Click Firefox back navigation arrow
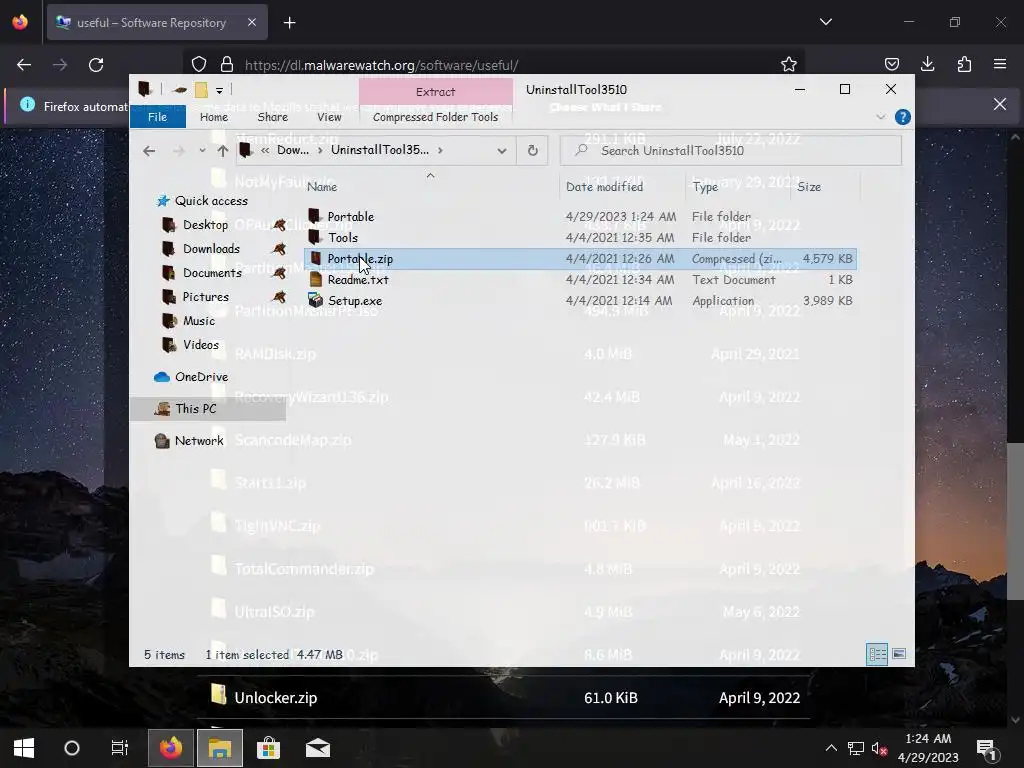 24,65
